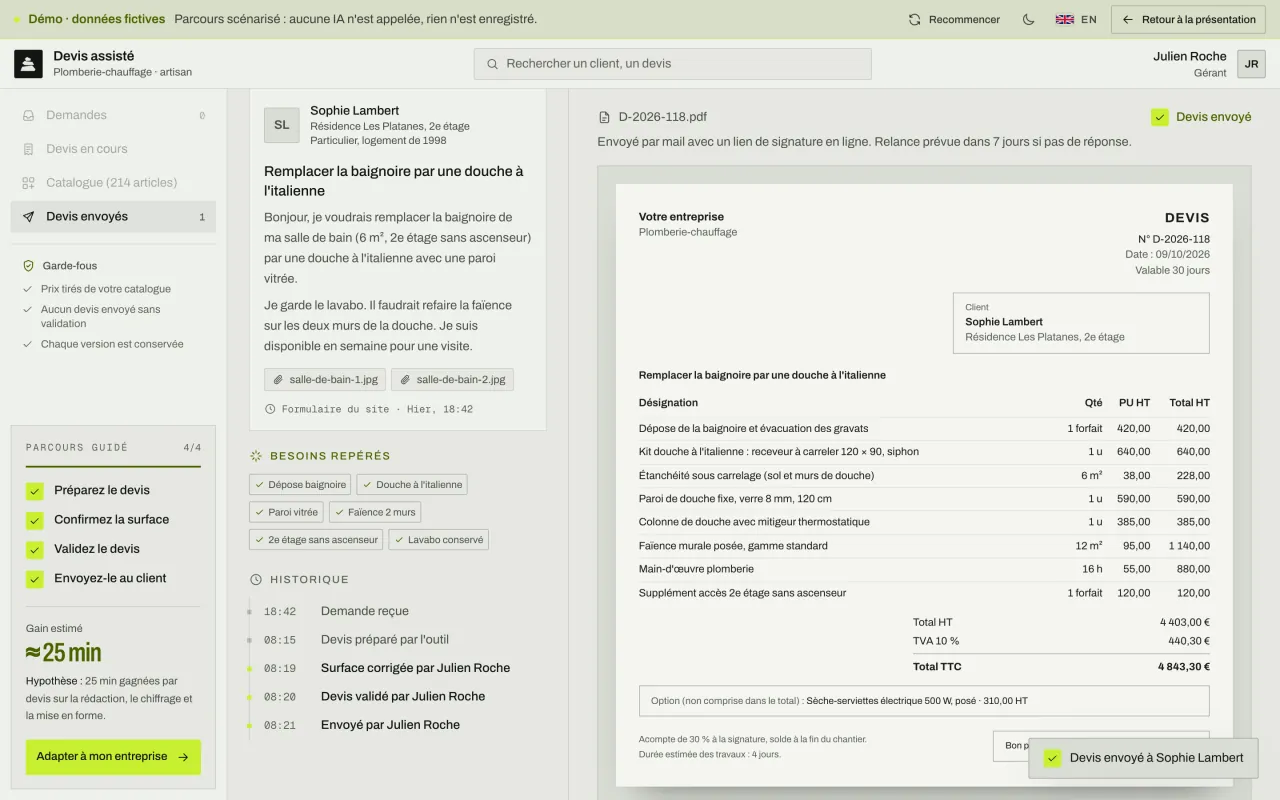
Task: Toggle the Validez le devis checkbox
Action: tap(35, 549)
